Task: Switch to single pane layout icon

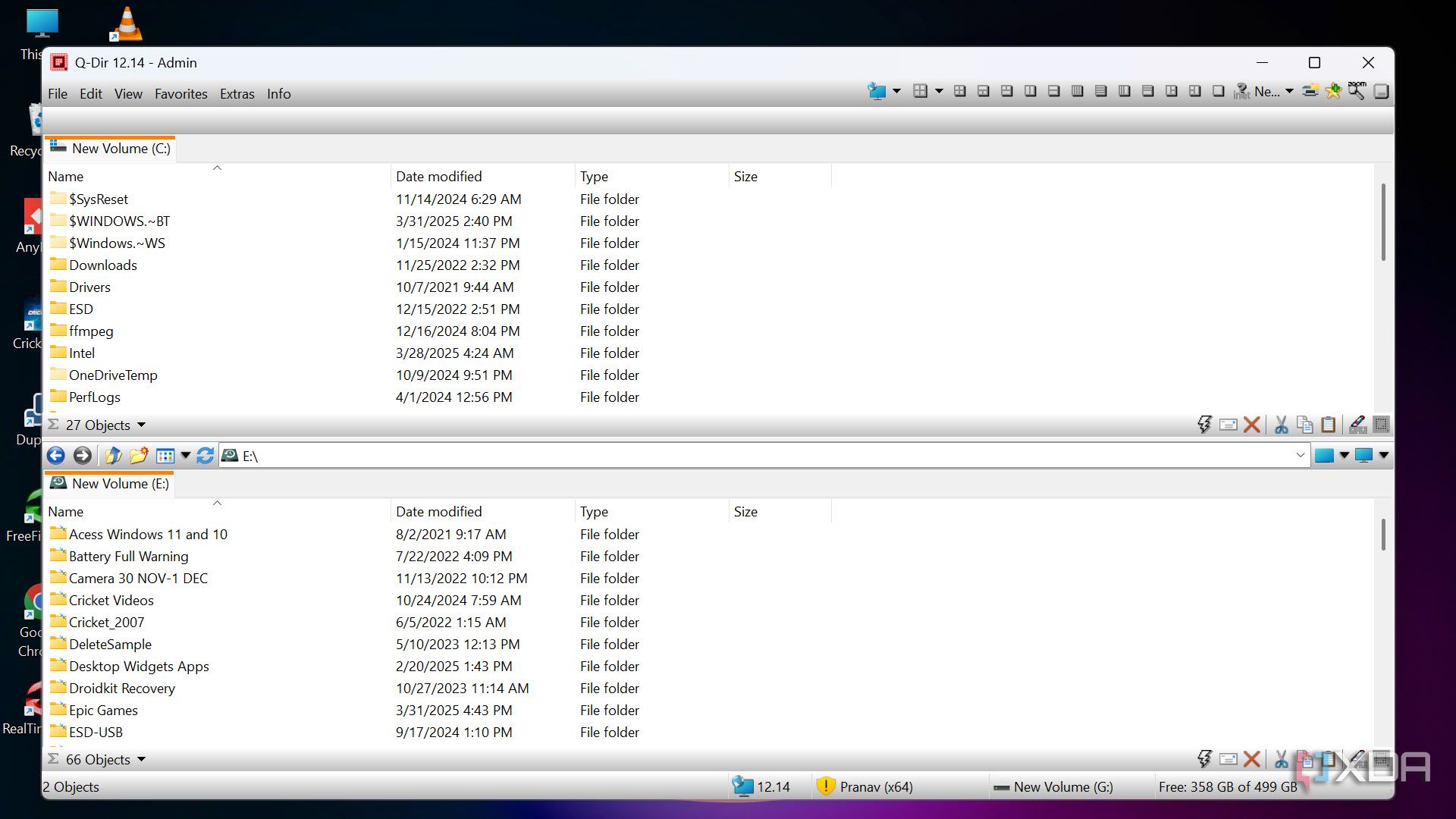Action: tap(1218, 91)
